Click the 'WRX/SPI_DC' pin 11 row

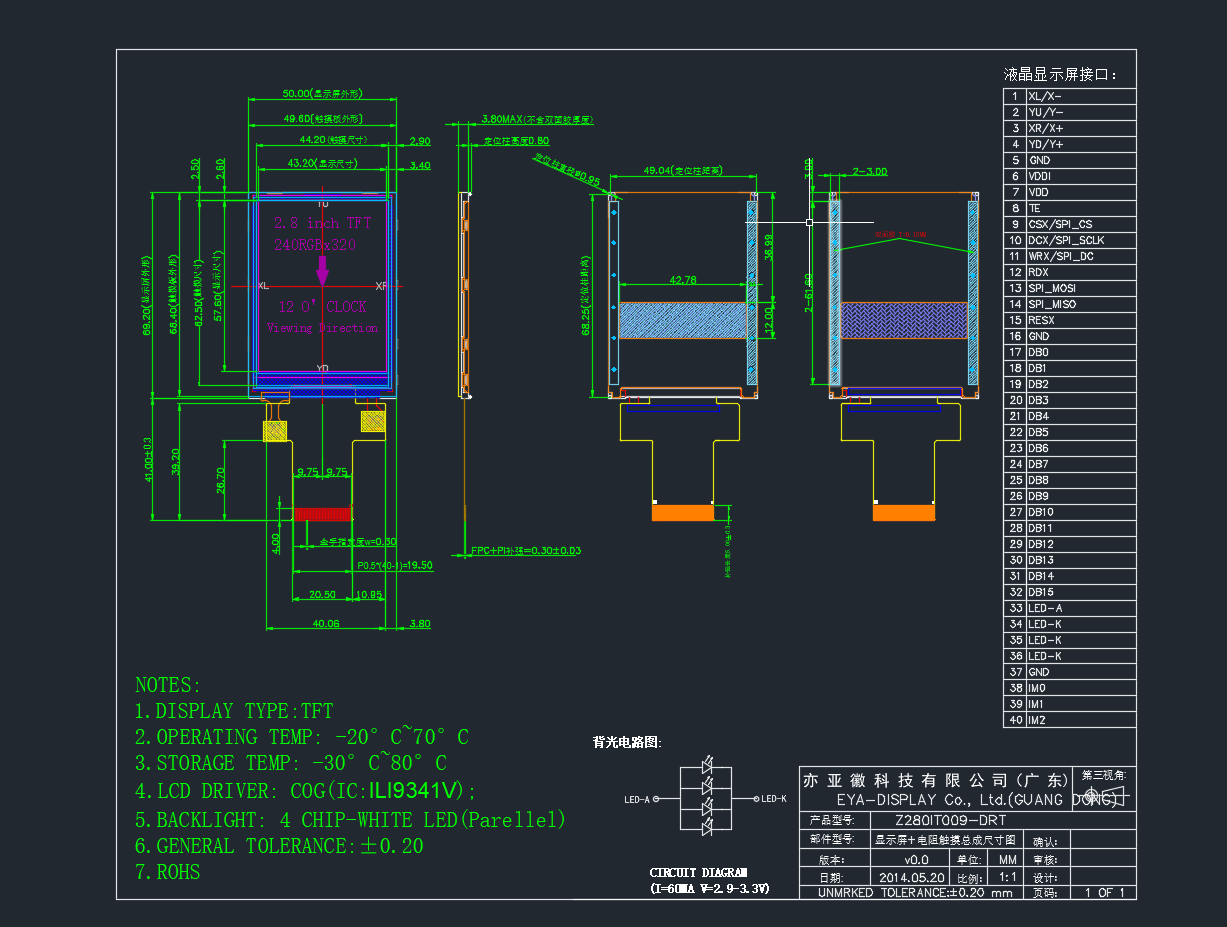[1070, 256]
